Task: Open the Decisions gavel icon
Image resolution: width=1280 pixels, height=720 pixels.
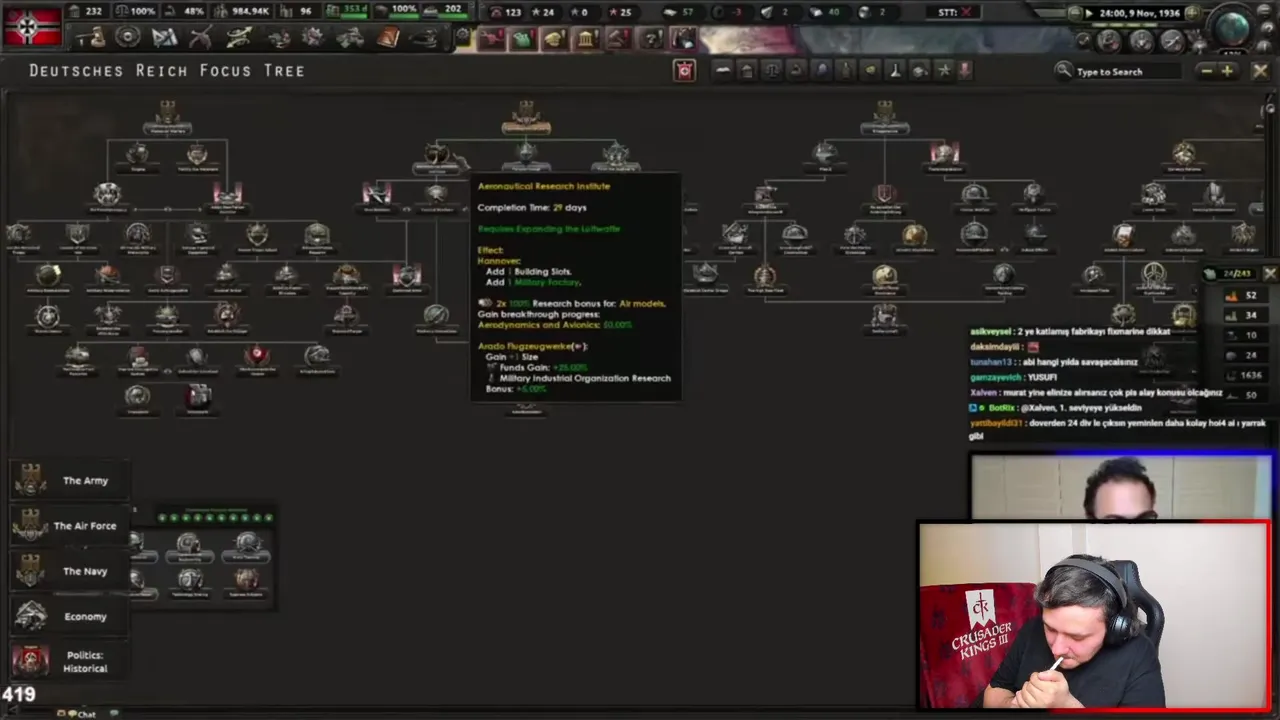Action: tap(93, 38)
